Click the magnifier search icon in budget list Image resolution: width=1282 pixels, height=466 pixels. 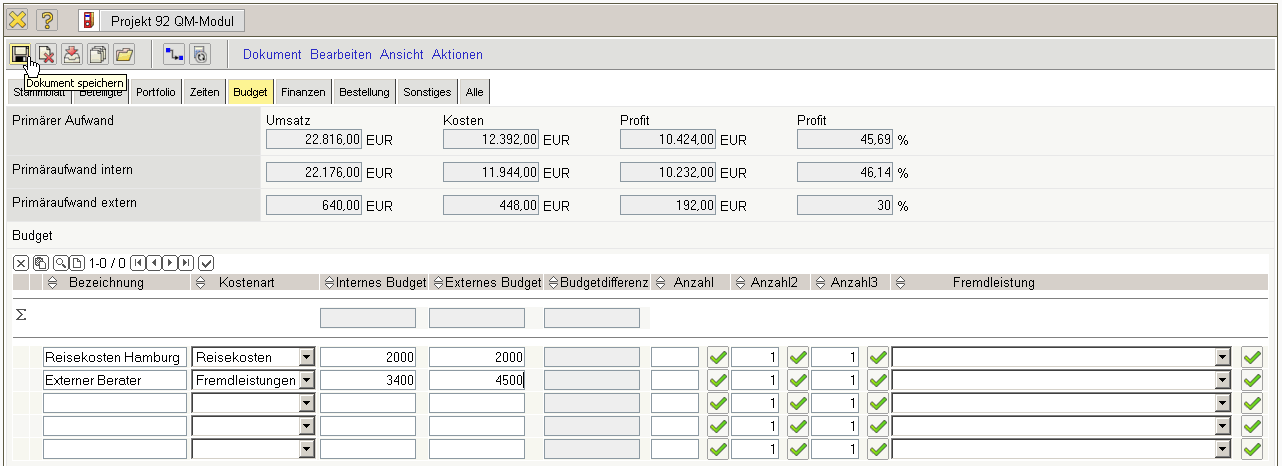61,263
